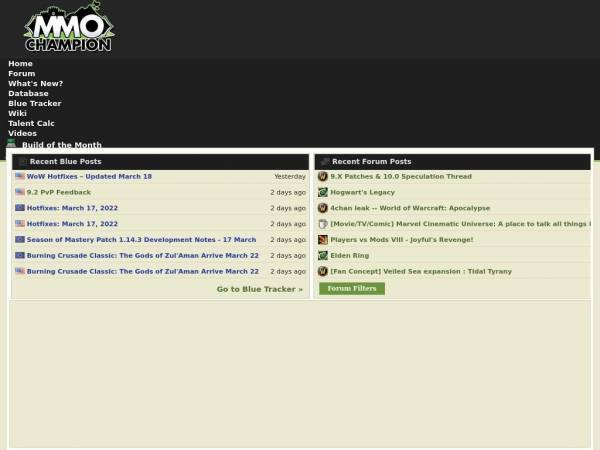Click US flag beside WoW Hotfixes post
Screen dimensions: 600x450
[20, 176]
